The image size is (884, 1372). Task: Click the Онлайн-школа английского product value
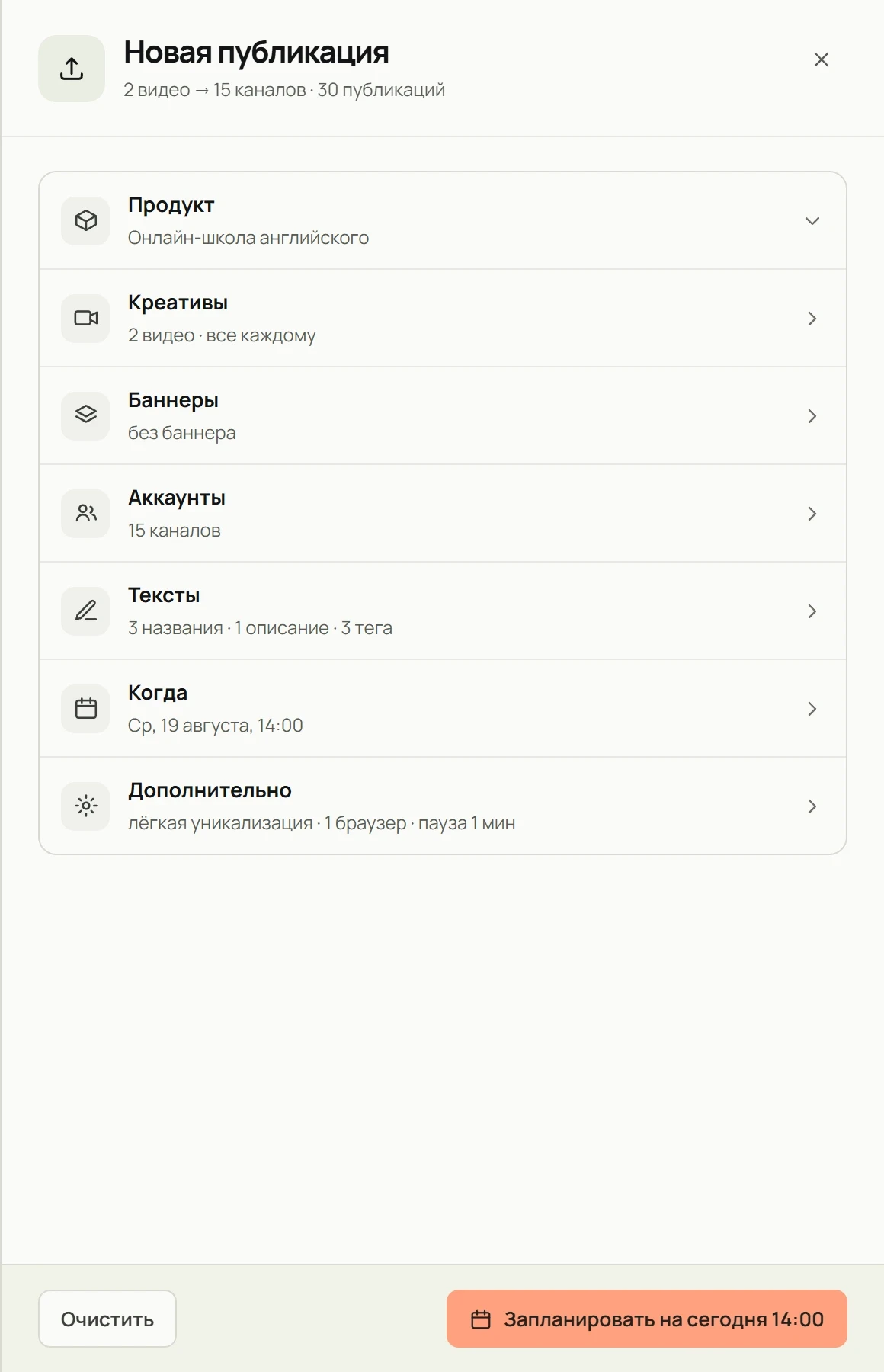click(248, 238)
